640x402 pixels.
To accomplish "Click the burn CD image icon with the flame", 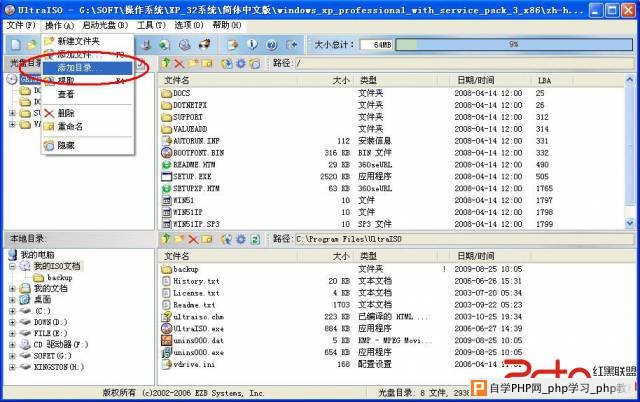I will tap(204, 44).
